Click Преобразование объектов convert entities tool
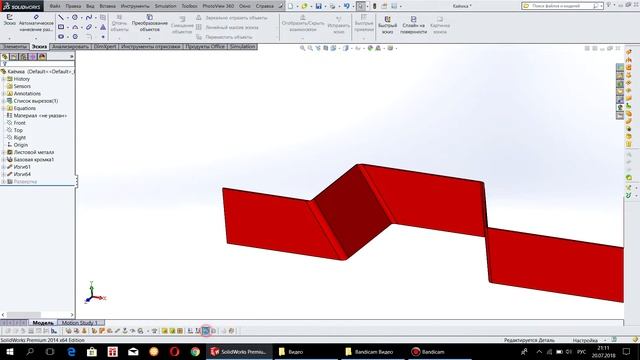Screen dimensions: 640x360 [x=149, y=23]
